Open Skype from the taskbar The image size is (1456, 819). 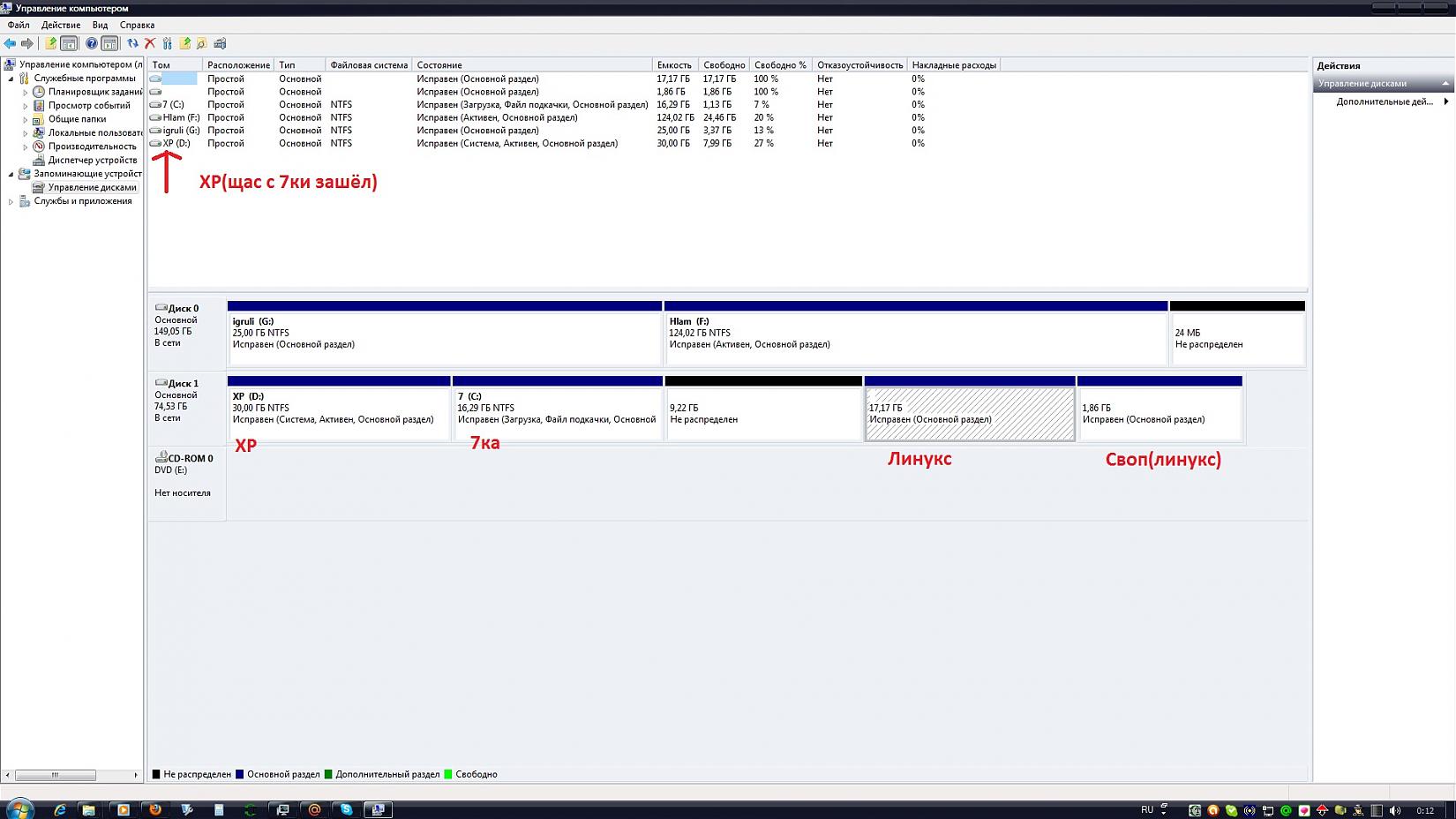point(346,809)
